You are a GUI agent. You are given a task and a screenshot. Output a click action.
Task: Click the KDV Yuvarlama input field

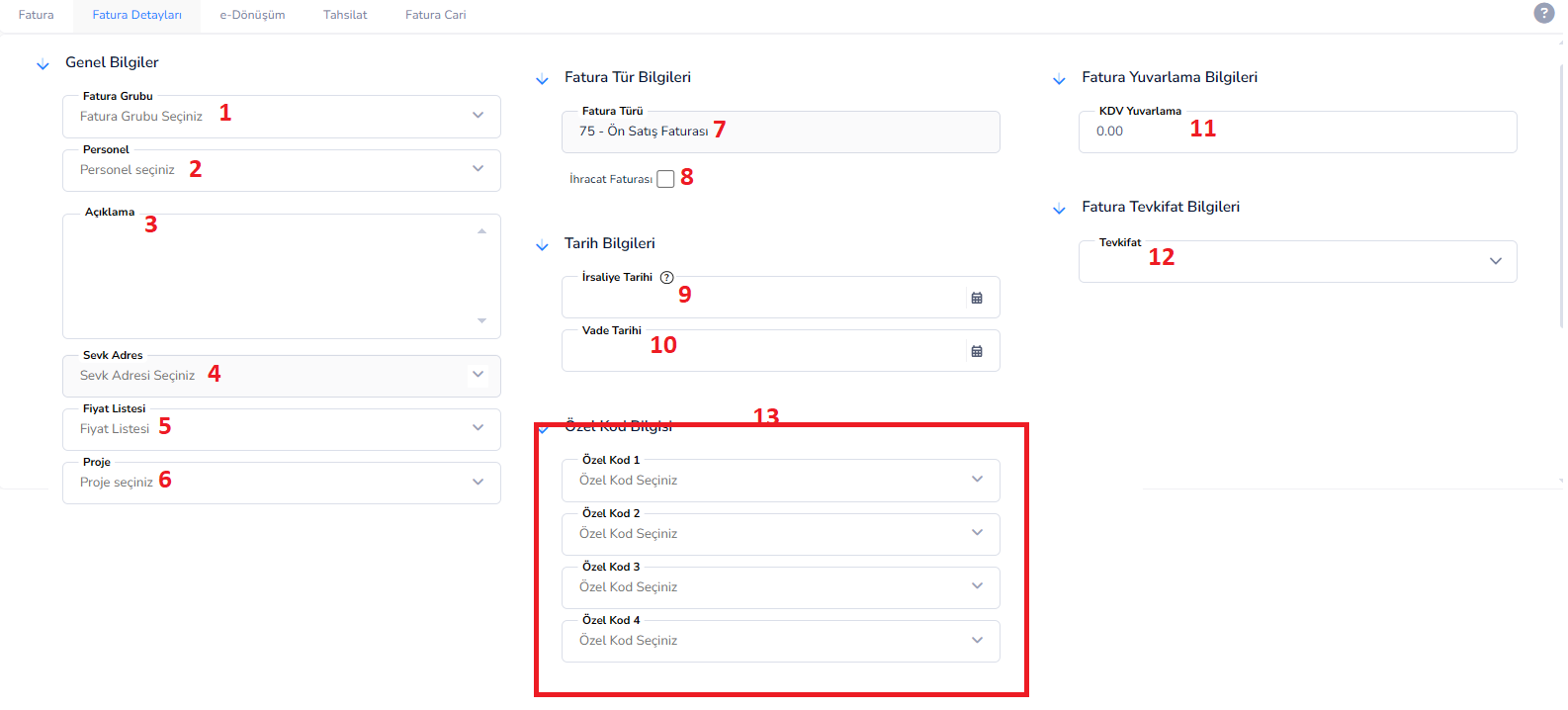click(1298, 132)
